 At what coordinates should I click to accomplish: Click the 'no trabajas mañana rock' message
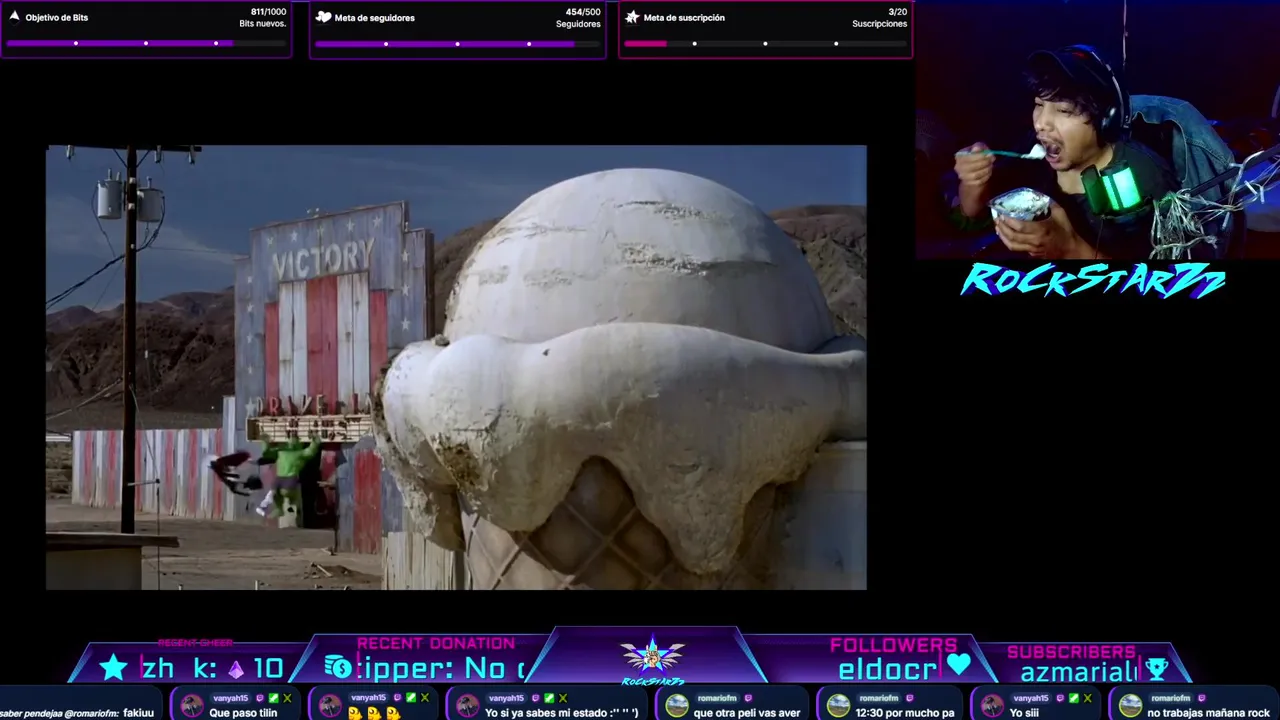click(1209, 713)
